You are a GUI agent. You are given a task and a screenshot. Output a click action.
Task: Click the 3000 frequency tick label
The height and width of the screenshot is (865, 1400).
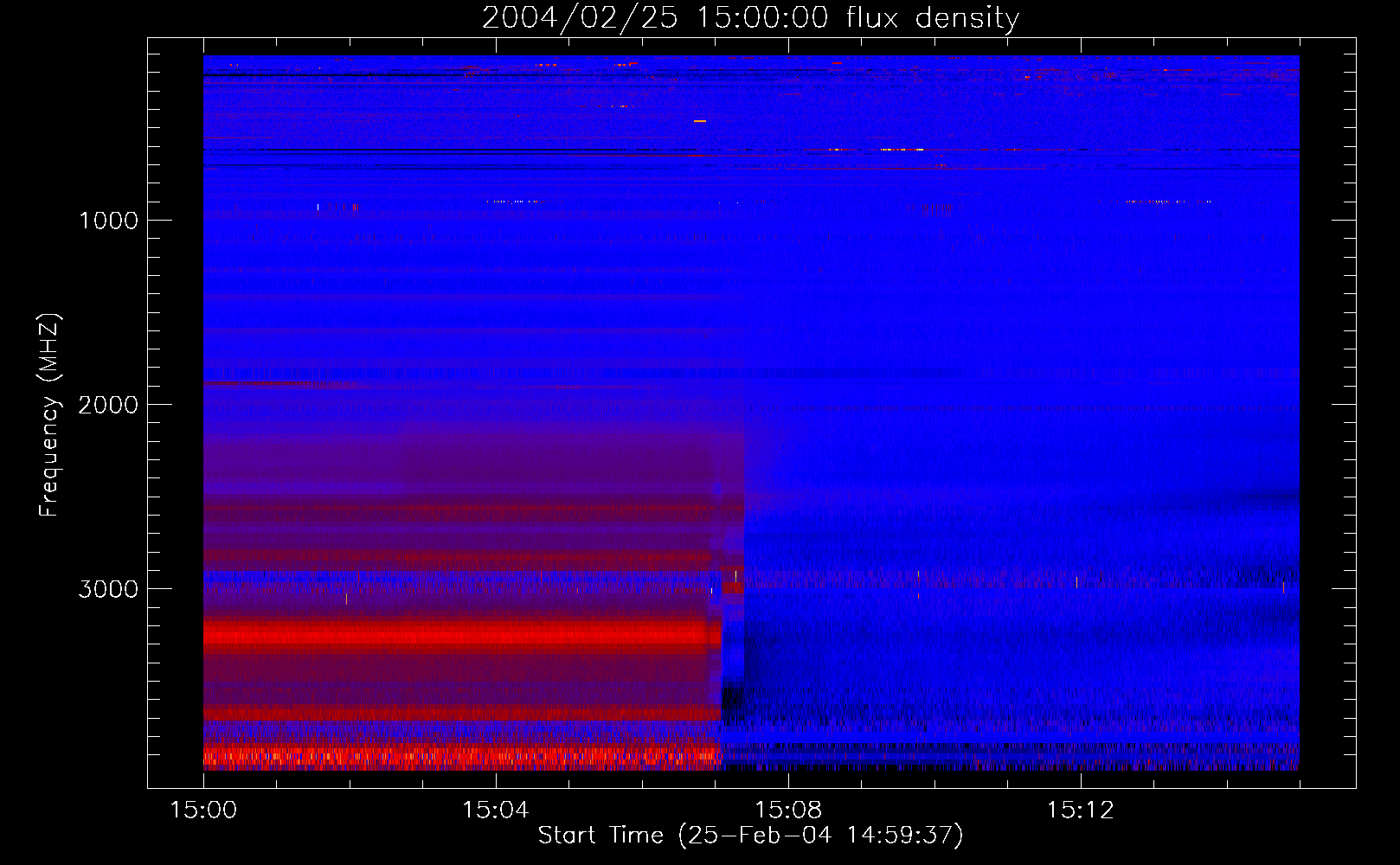(108, 589)
